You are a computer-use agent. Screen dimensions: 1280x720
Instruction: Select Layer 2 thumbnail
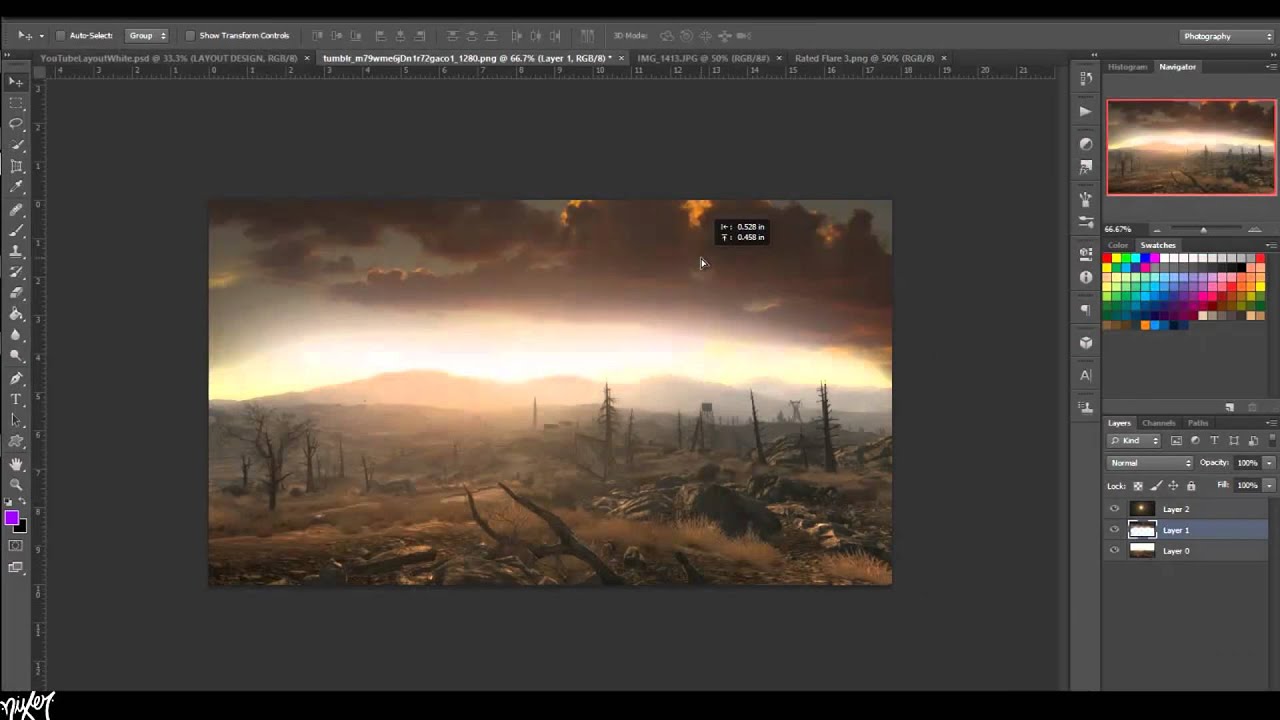tap(1142, 509)
